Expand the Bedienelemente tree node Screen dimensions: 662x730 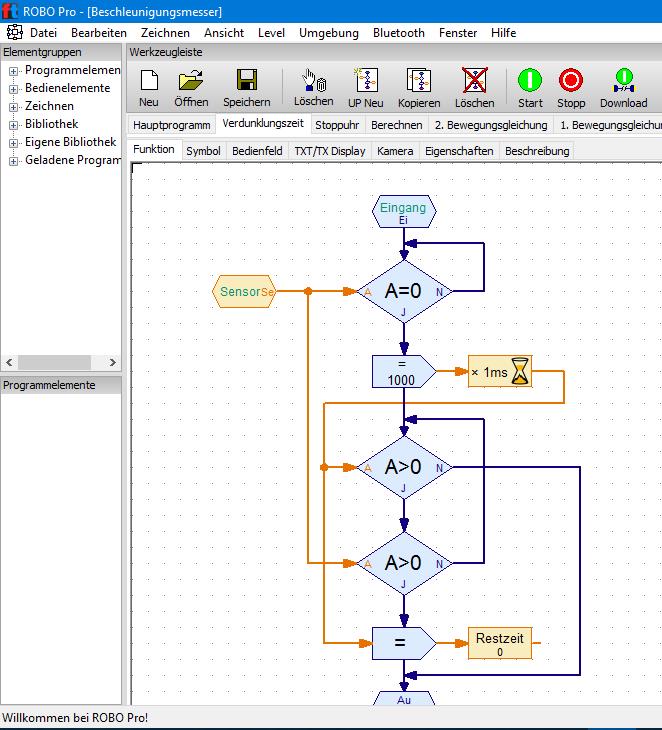click(x=14, y=88)
